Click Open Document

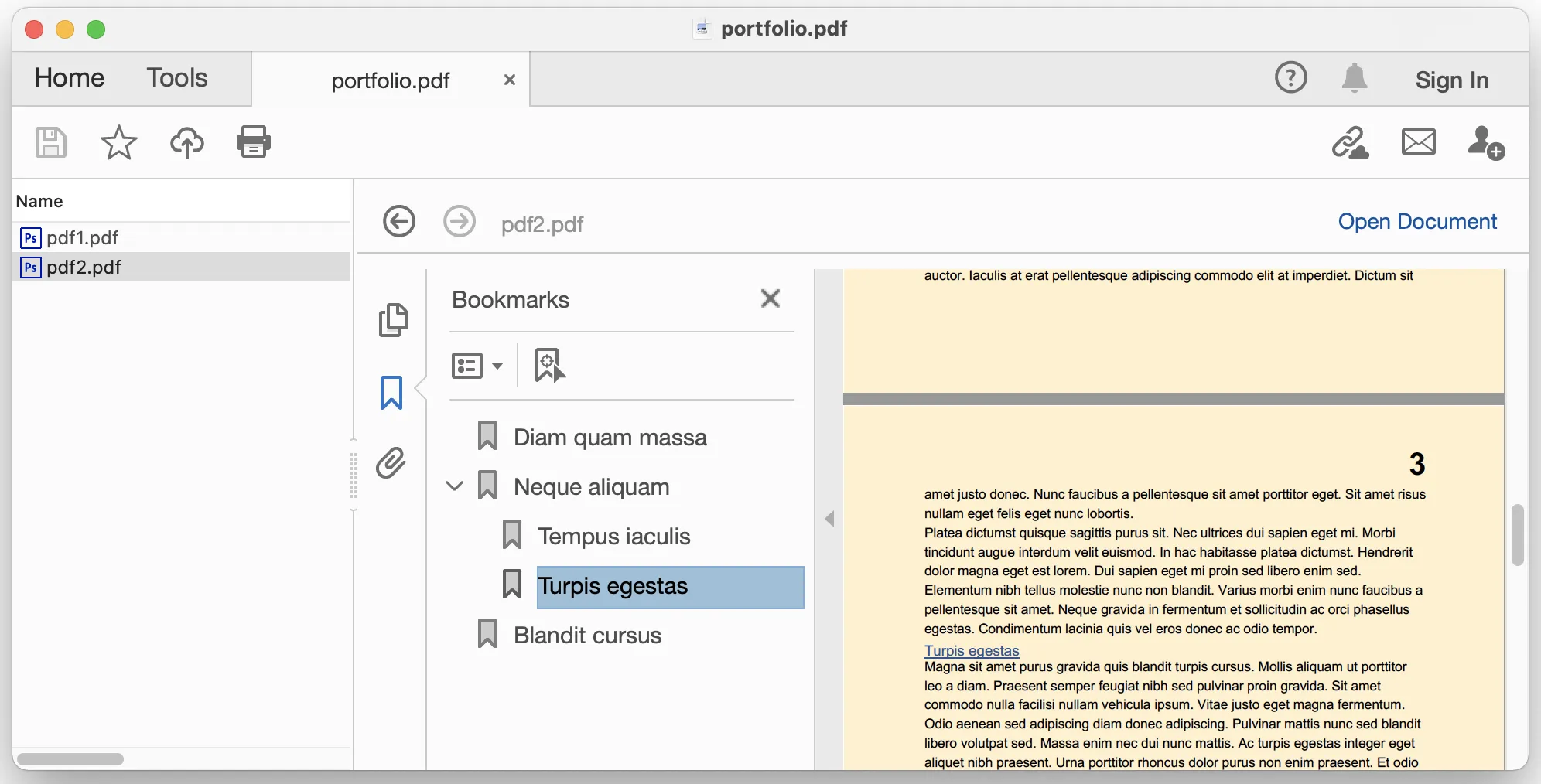(1417, 222)
